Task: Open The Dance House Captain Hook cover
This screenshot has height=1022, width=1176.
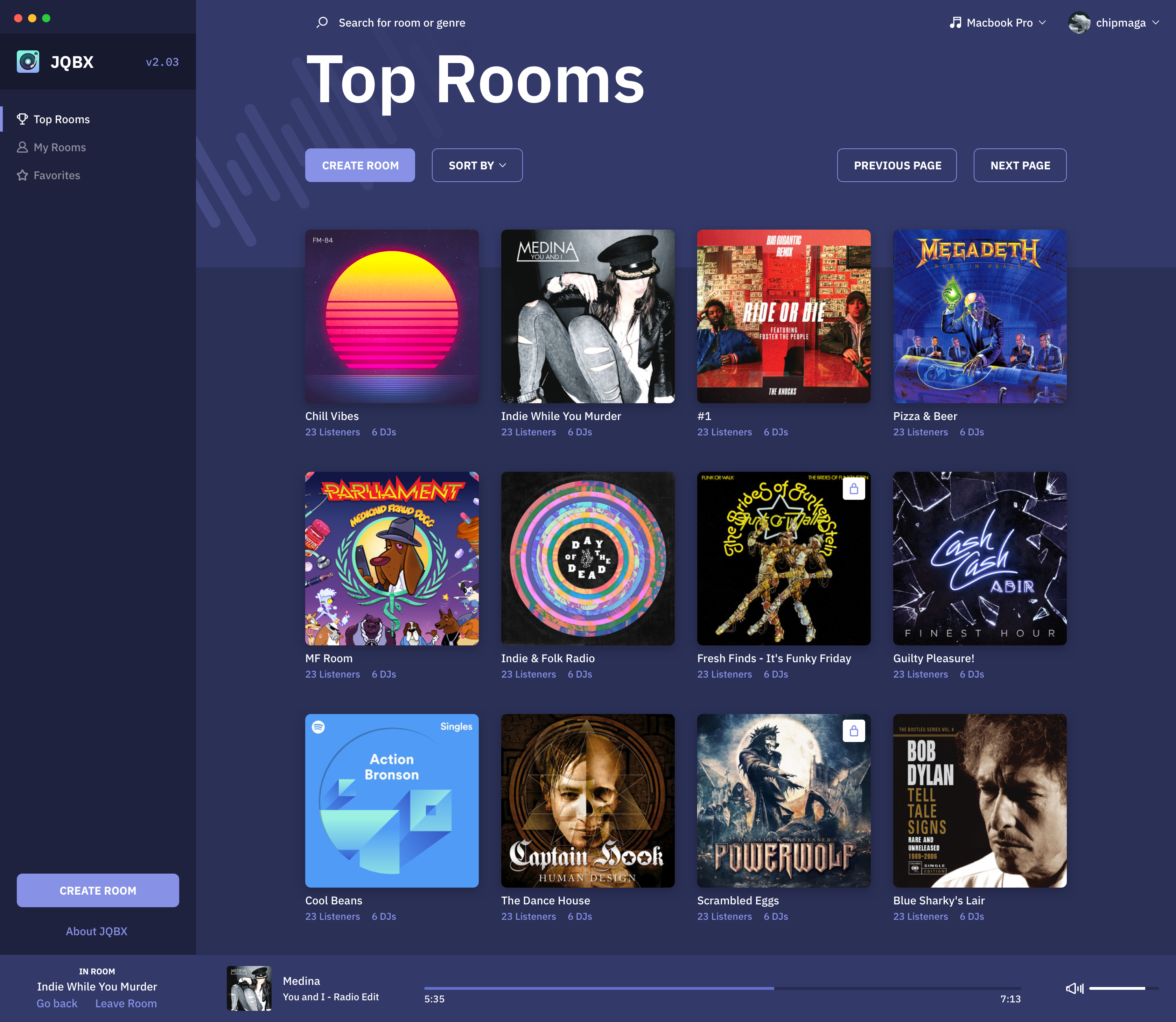Action: coord(587,801)
